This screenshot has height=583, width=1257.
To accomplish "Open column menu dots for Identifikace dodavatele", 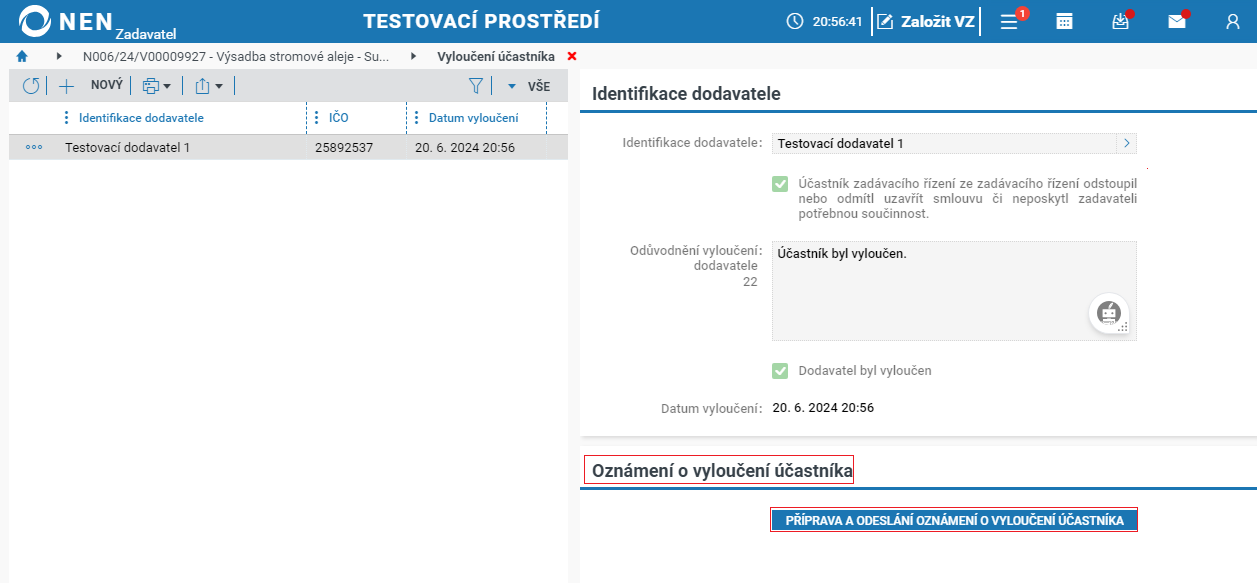I will [67, 118].
